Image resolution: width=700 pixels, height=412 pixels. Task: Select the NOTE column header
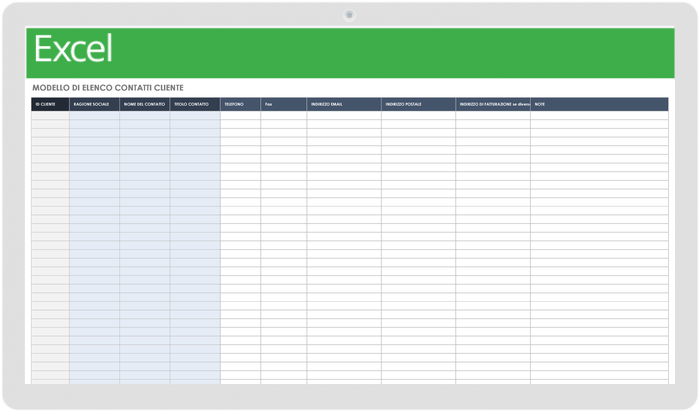(x=599, y=104)
